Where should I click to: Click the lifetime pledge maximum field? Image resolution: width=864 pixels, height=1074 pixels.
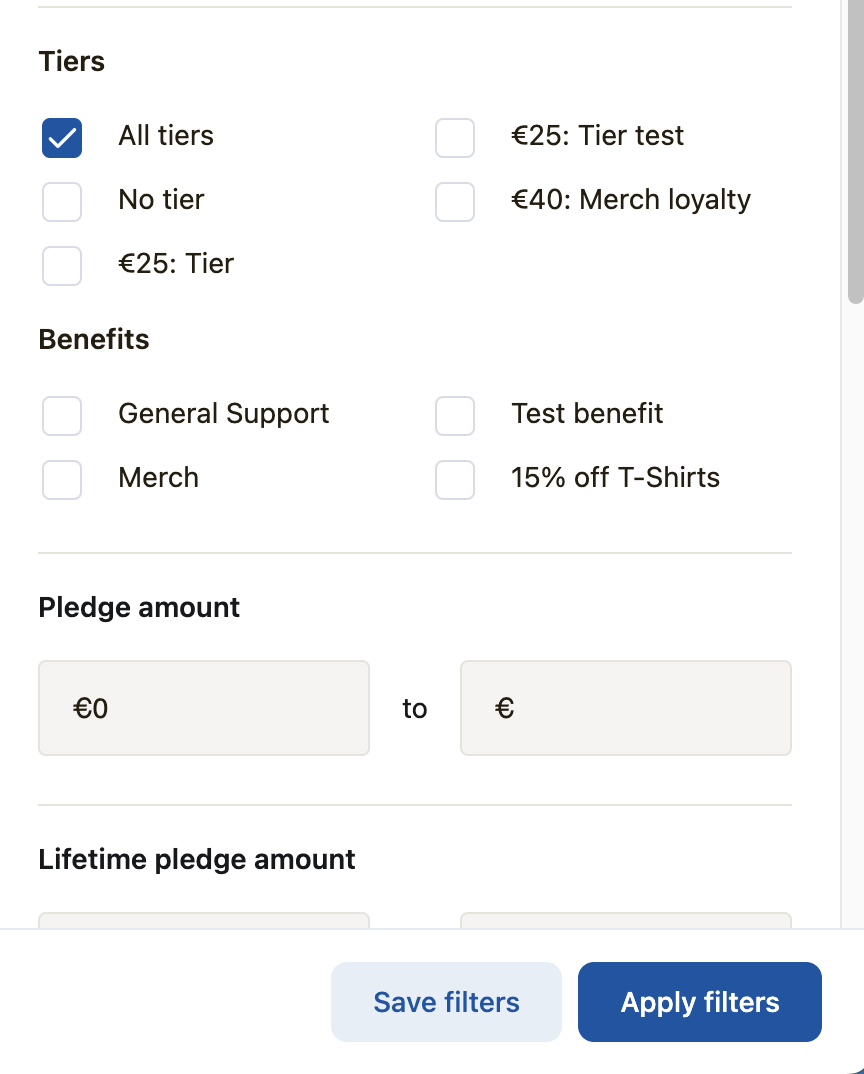point(626,920)
